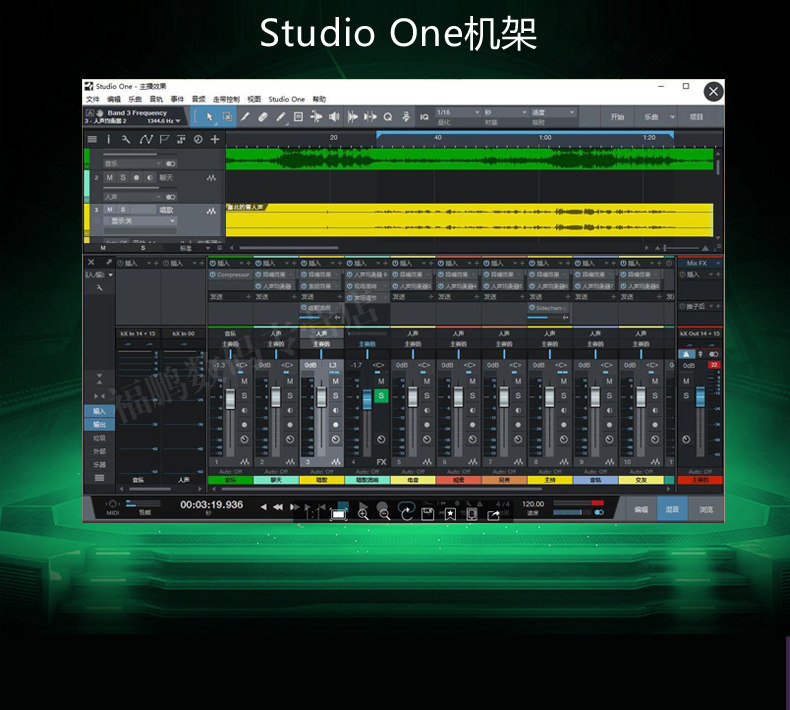Screen dimensions: 790x710
Task: Show automation with the curve icon
Action: click(x=146, y=139)
